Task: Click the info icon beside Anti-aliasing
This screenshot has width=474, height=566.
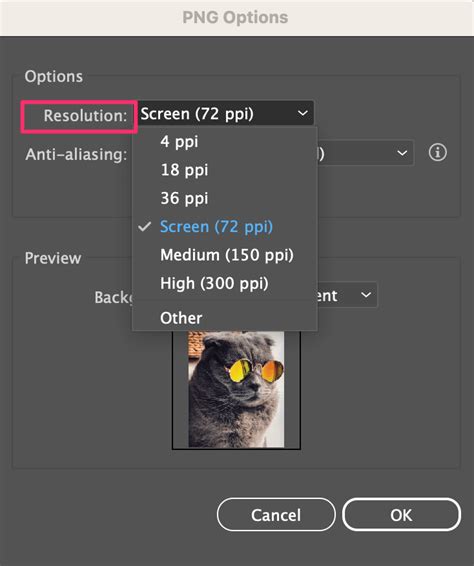Action: (438, 152)
